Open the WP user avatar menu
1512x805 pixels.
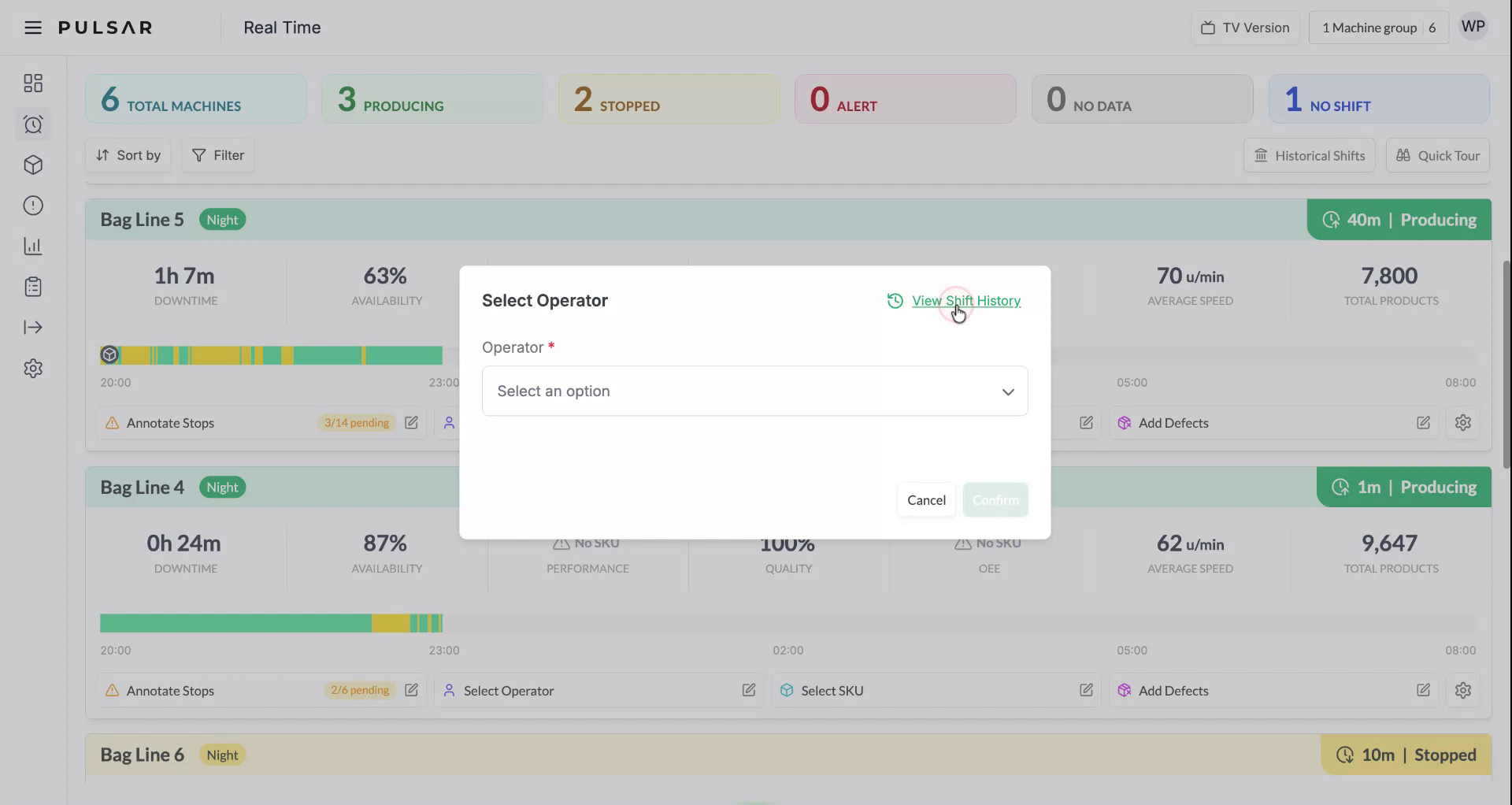coord(1472,26)
